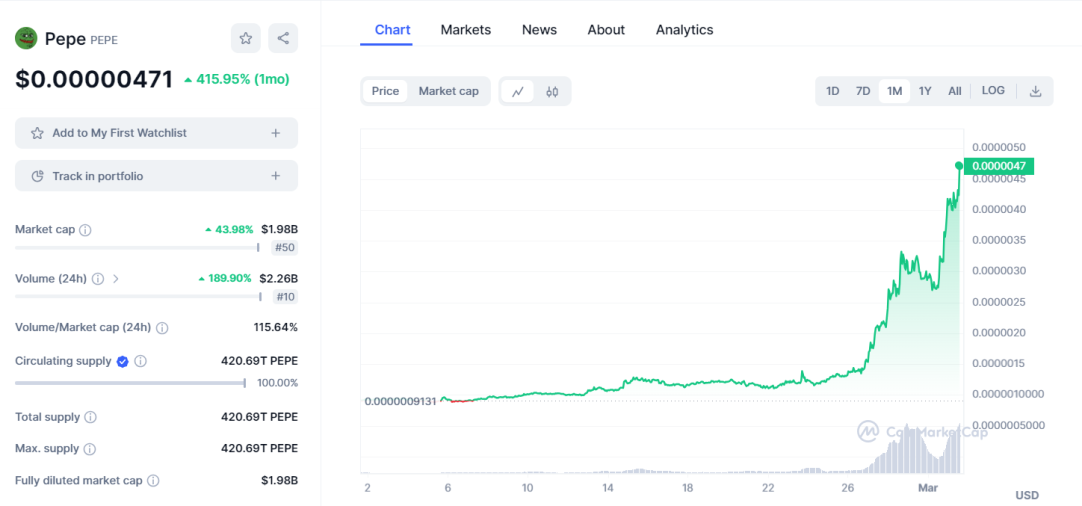Set chart range to 7D
This screenshot has height=506, width=1082.
(x=863, y=91)
